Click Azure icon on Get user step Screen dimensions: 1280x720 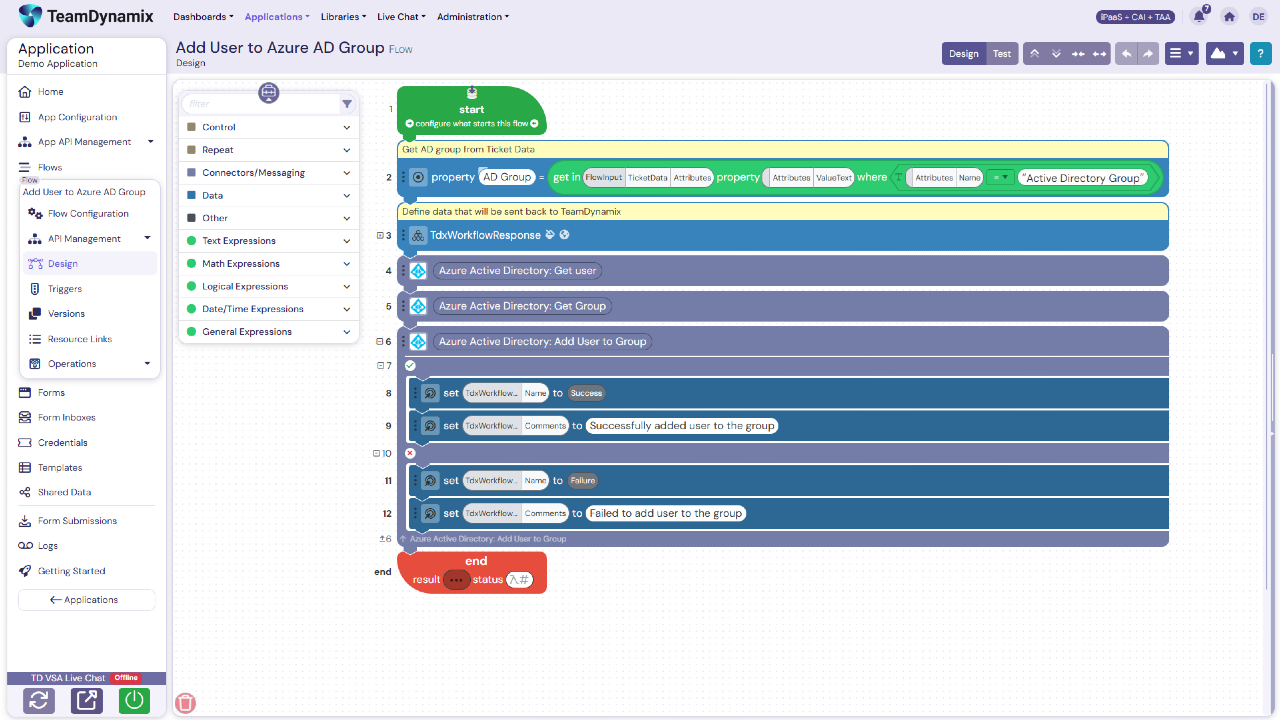coord(418,271)
